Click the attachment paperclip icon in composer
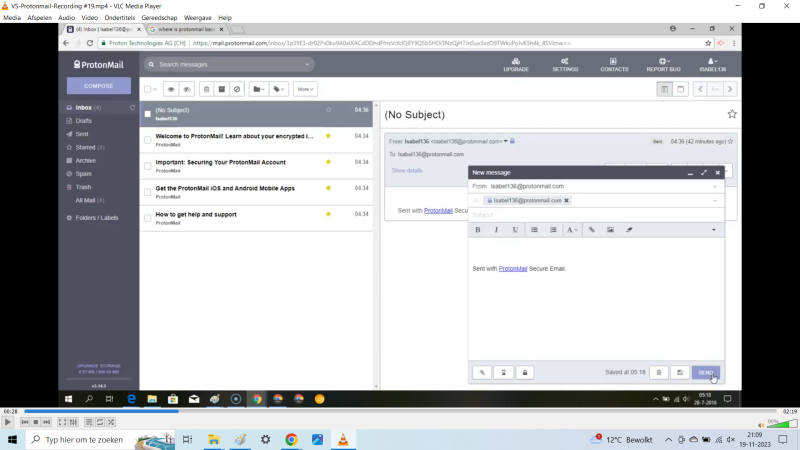The width and height of the screenshot is (800, 450). click(481, 372)
